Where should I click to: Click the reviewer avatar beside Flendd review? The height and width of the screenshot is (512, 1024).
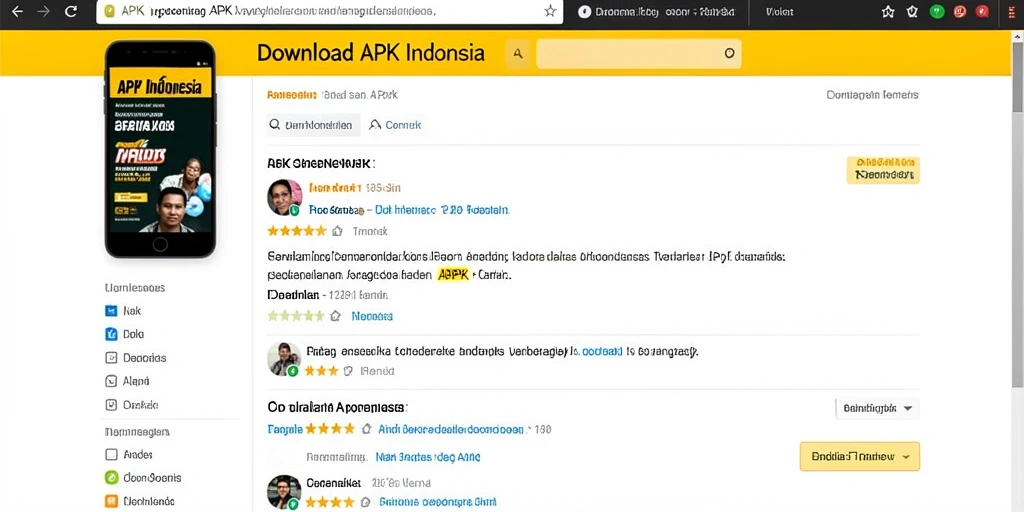click(x=285, y=359)
